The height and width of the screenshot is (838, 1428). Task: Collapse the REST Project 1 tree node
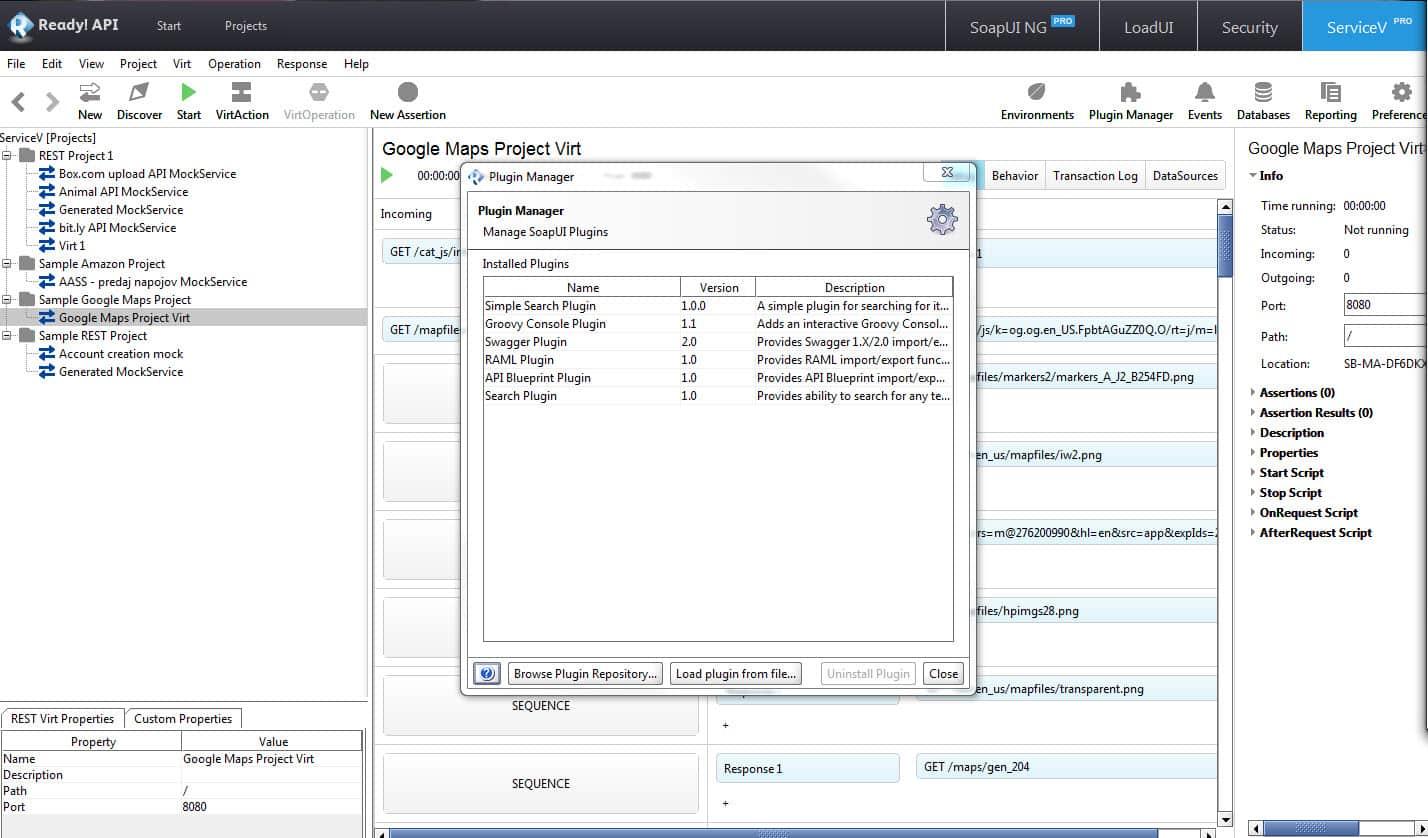pyautogui.click(x=8, y=156)
